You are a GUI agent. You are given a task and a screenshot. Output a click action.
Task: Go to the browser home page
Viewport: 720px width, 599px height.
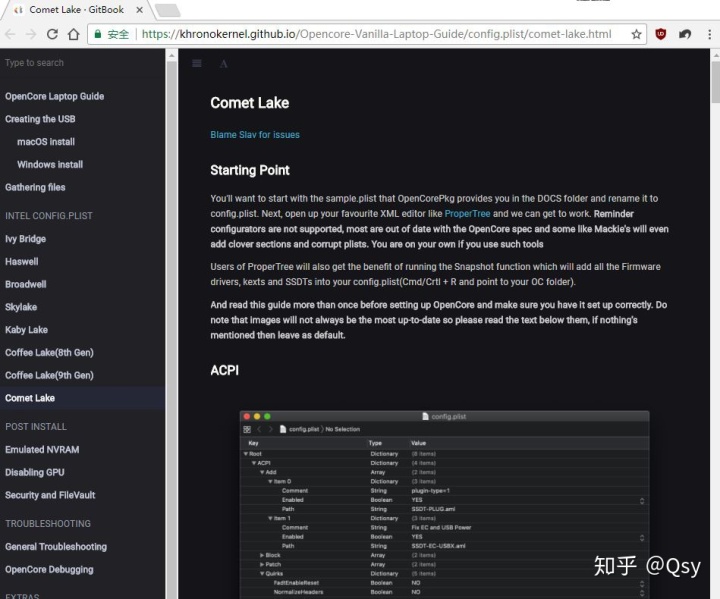[73, 34]
